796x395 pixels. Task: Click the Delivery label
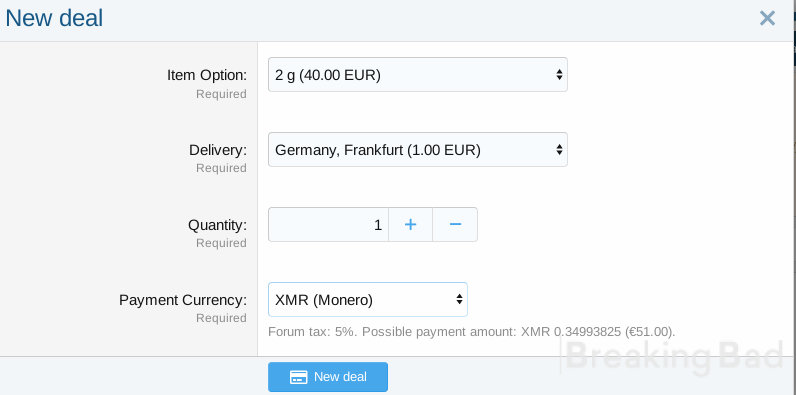pyautogui.click(x=218, y=150)
